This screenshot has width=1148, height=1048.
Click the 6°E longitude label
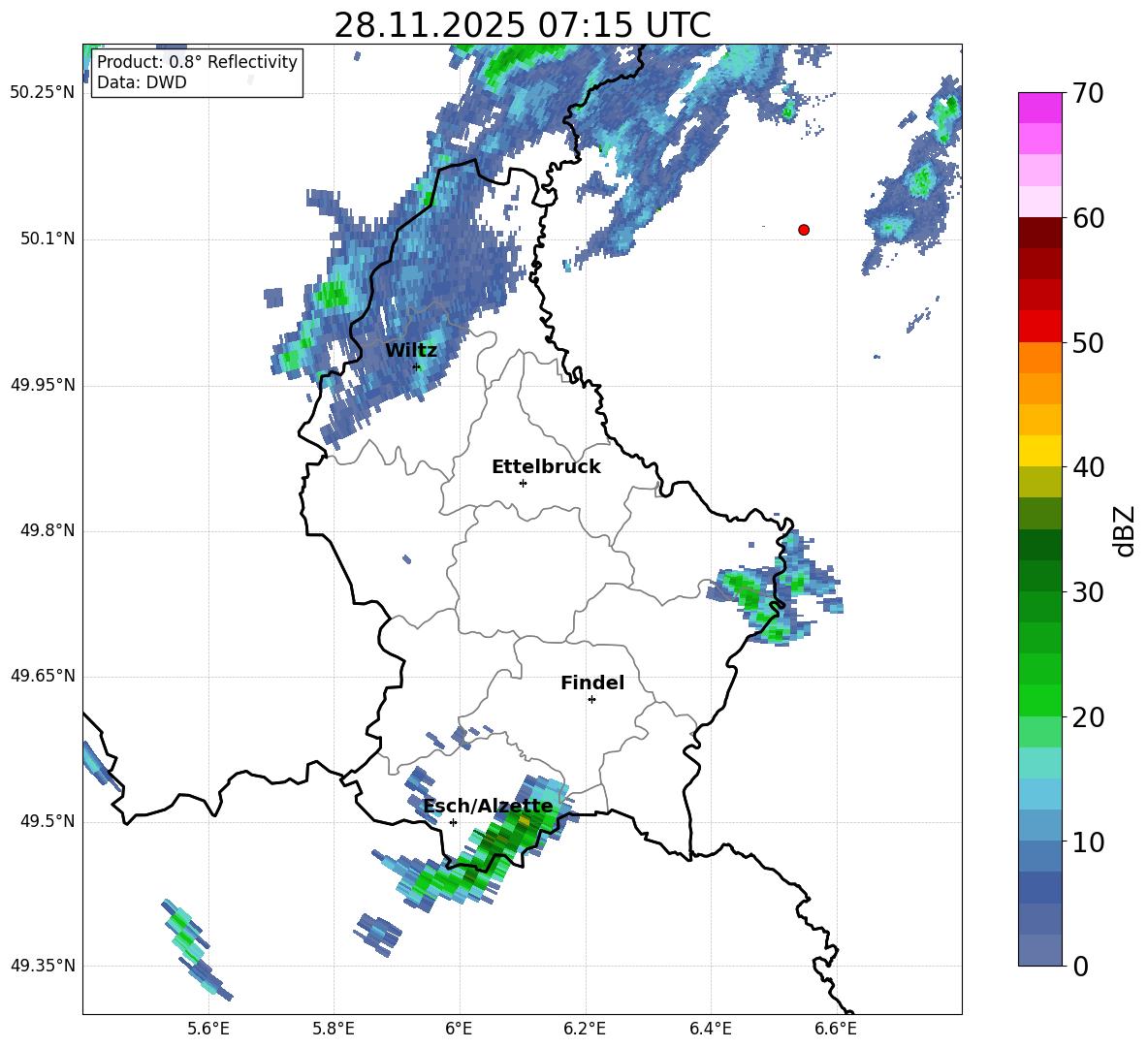click(459, 1029)
